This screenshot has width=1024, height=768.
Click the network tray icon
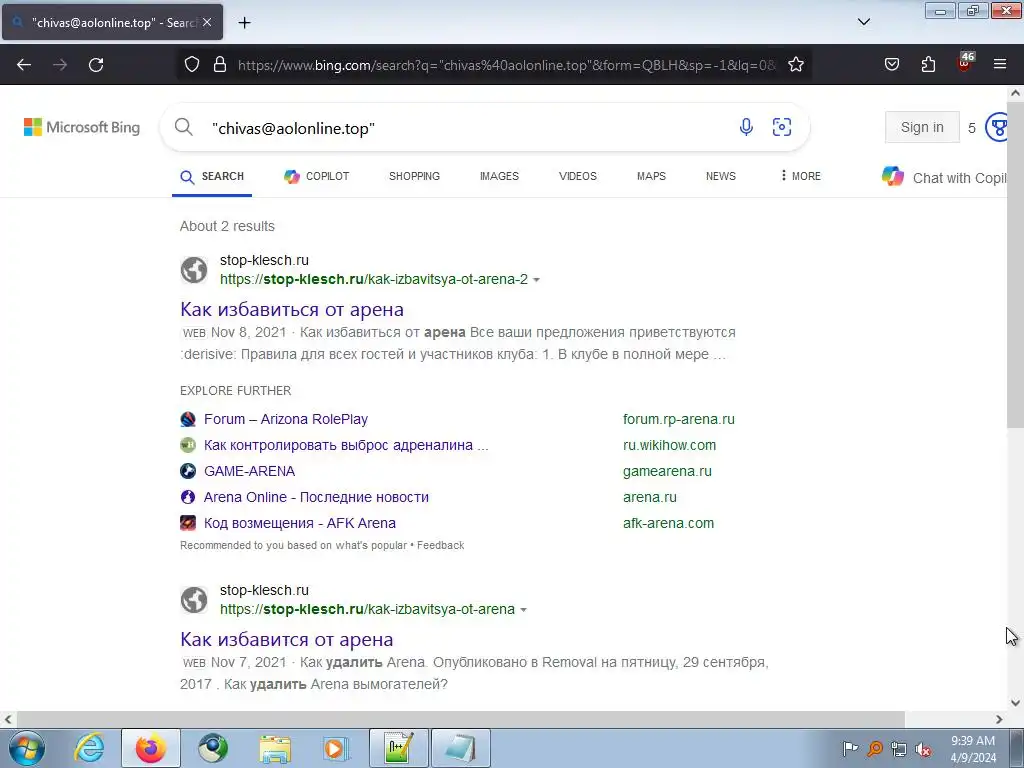[x=899, y=750]
